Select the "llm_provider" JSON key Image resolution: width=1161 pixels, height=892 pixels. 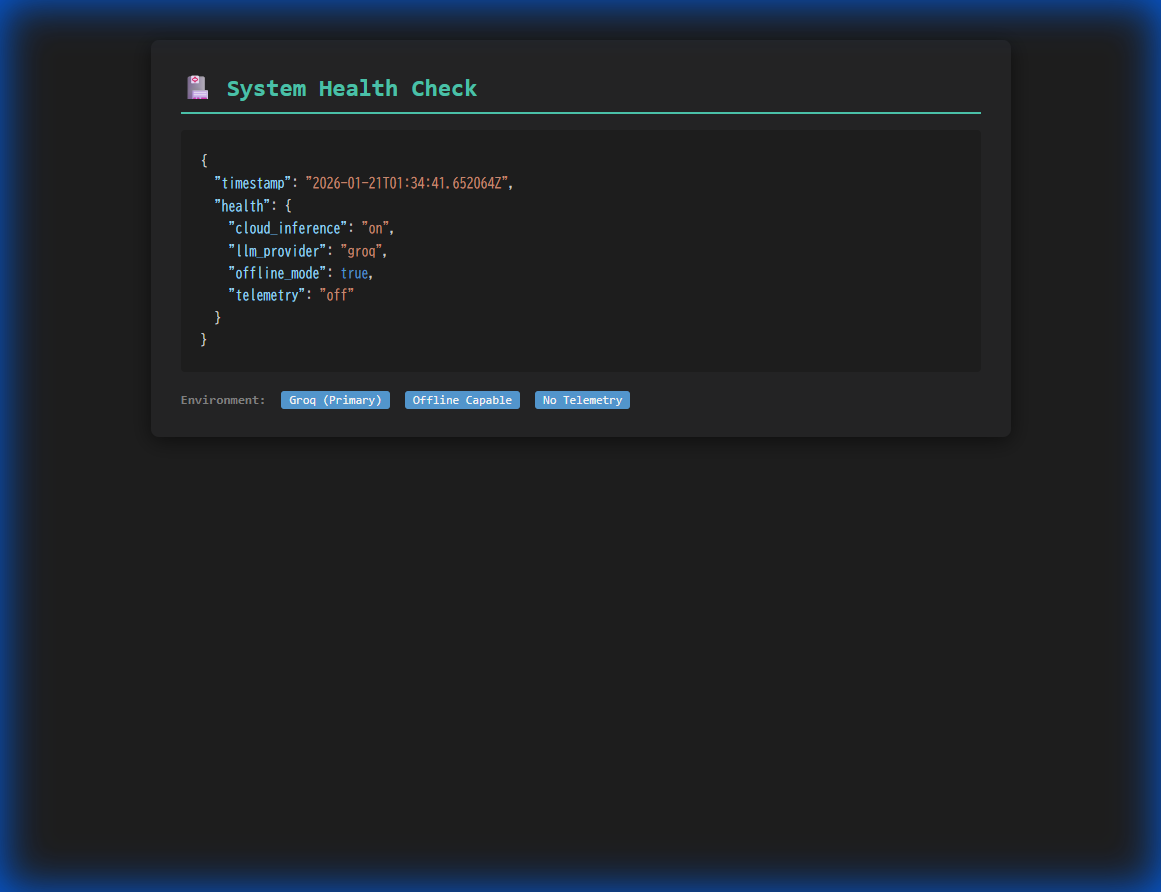coord(277,250)
